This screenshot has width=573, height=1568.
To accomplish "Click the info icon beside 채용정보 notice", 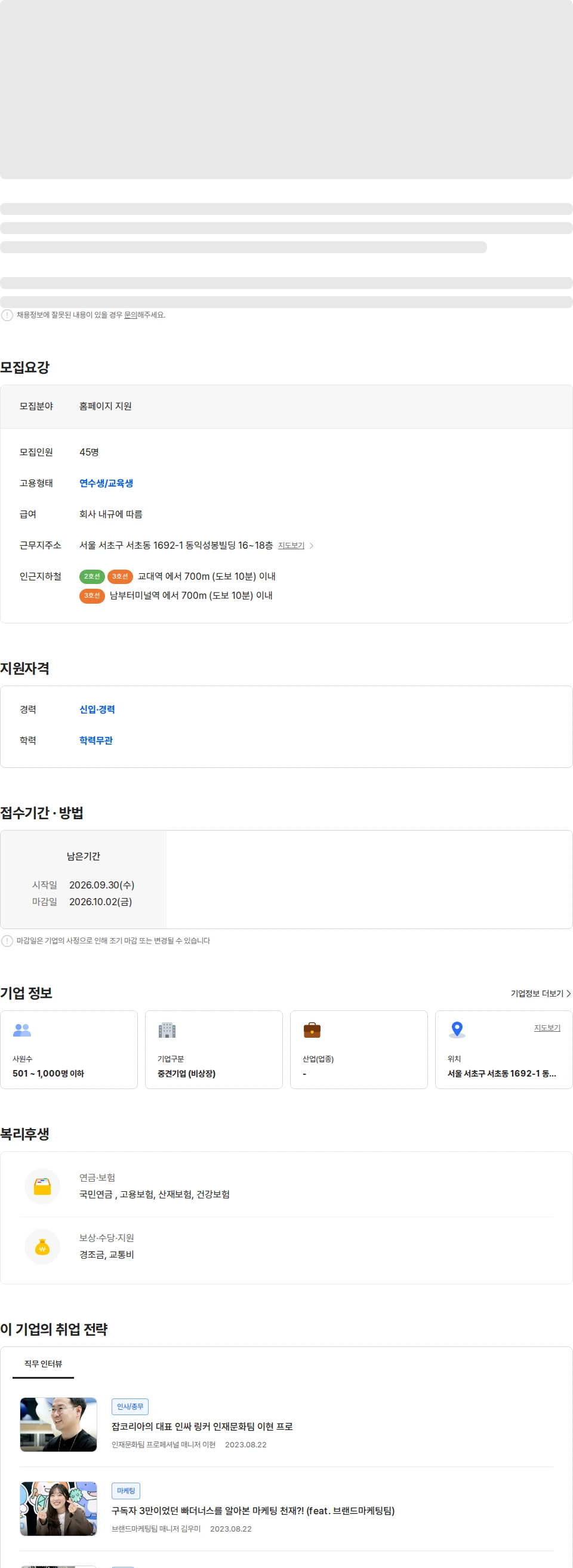I will click(7, 315).
